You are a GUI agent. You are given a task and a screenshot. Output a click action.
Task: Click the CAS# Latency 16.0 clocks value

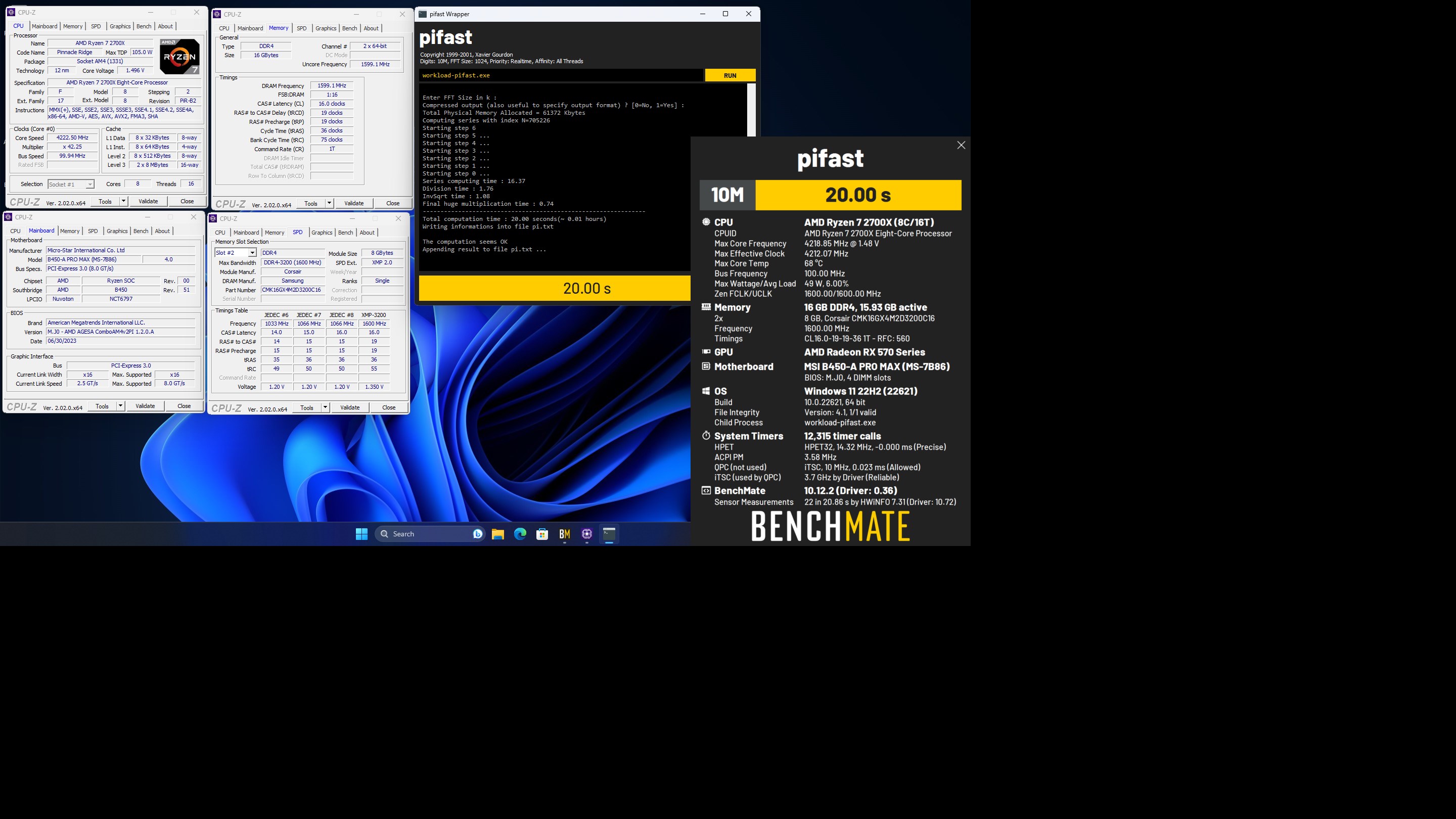[332, 104]
